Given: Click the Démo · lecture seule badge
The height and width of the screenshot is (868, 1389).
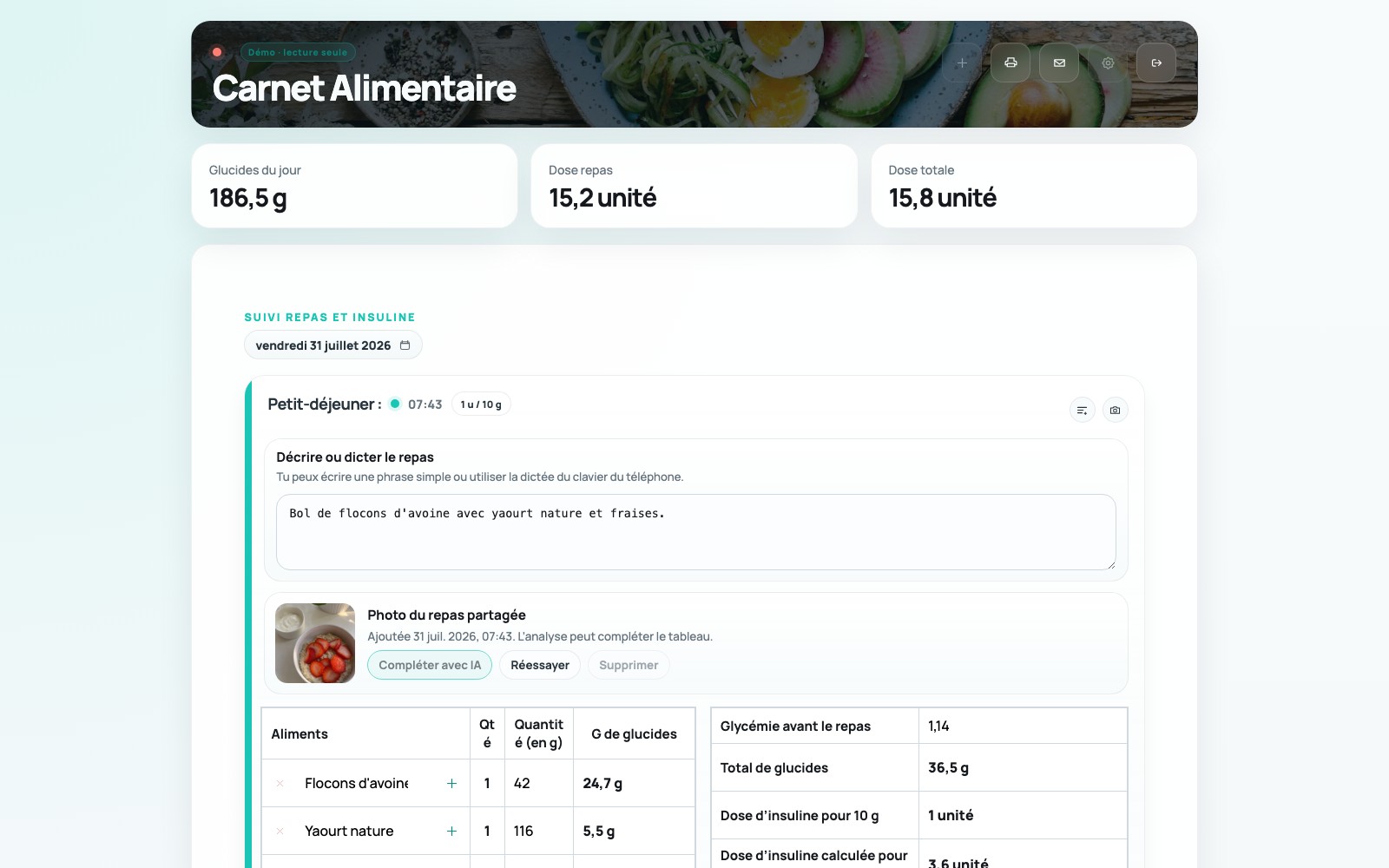Looking at the screenshot, I should coord(298,52).
